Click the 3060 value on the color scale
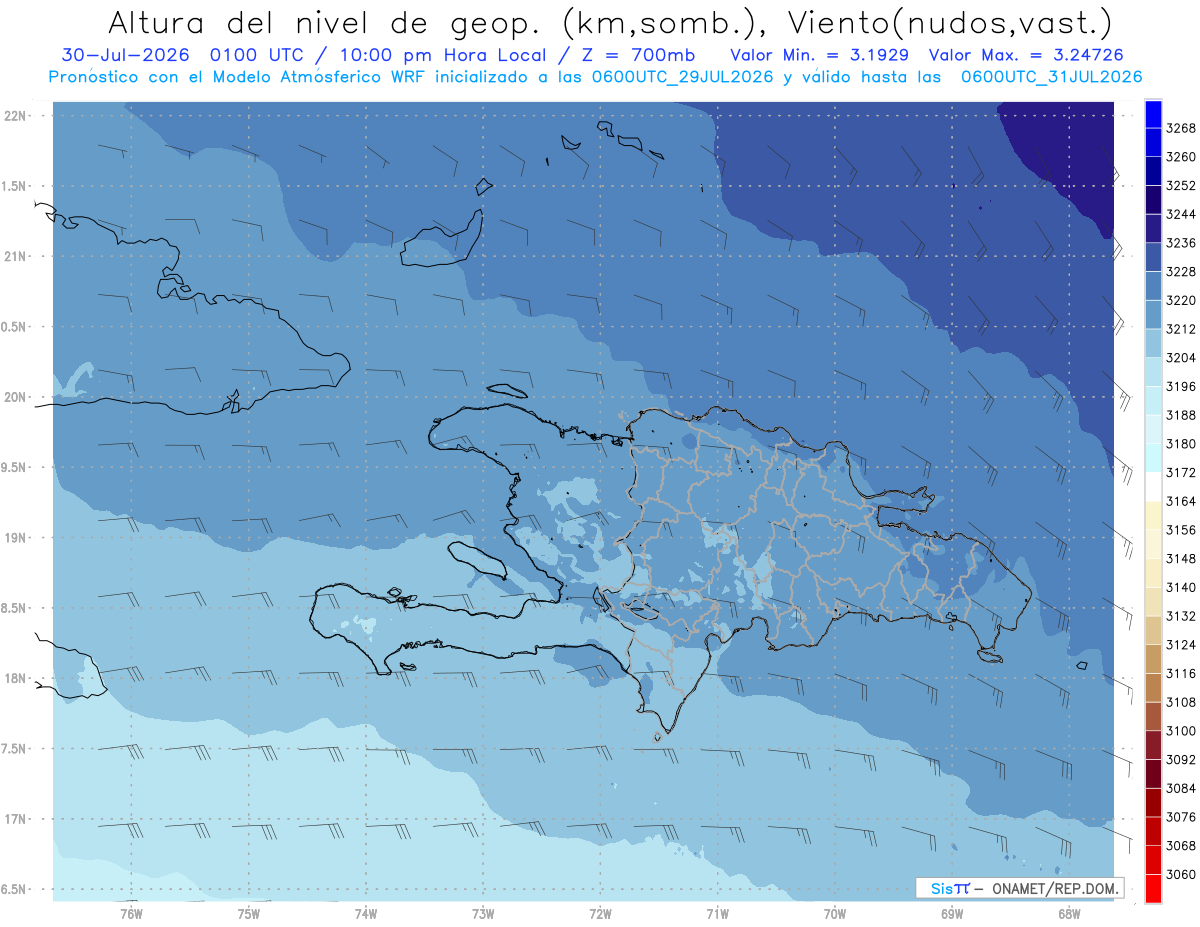Viewport: 1200px width, 927px height. 1181,874
